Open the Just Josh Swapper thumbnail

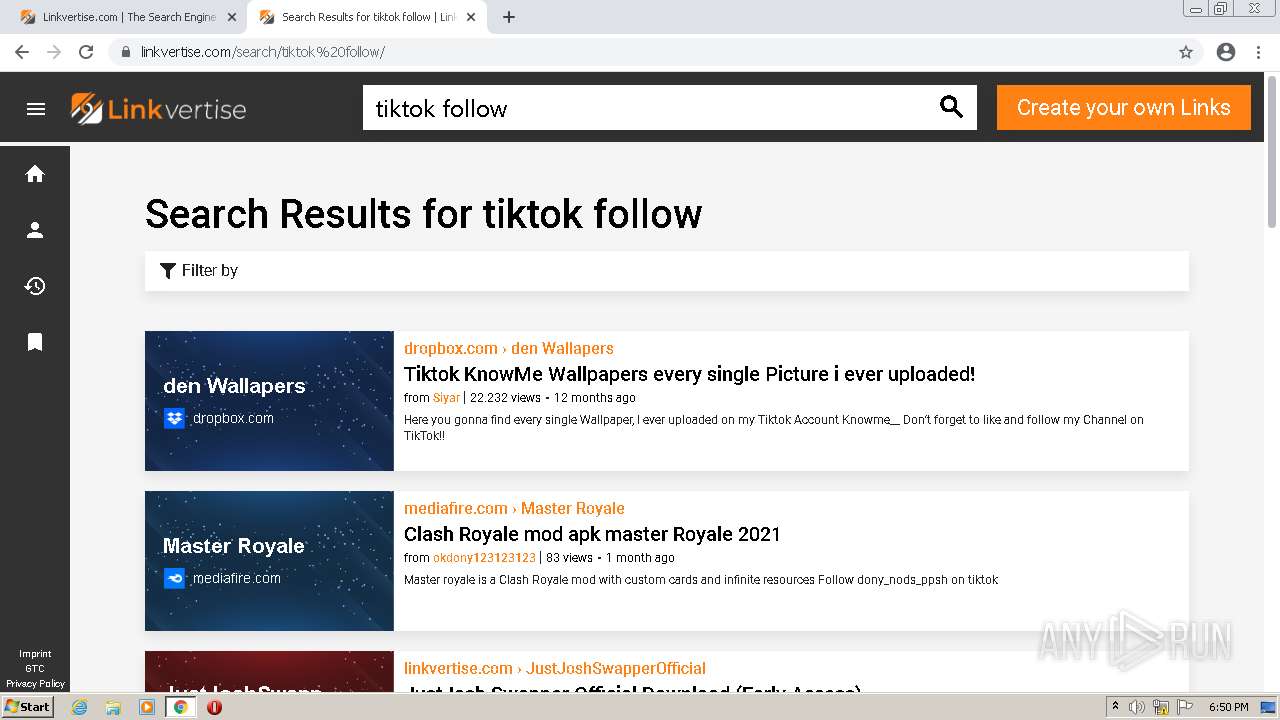point(269,671)
